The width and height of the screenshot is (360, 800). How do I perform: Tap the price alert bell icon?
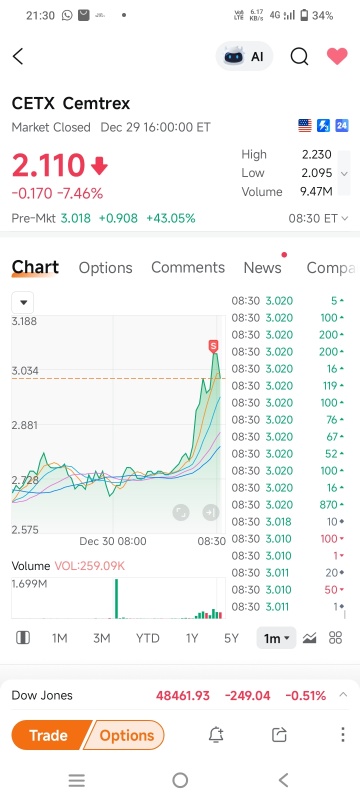(x=216, y=735)
